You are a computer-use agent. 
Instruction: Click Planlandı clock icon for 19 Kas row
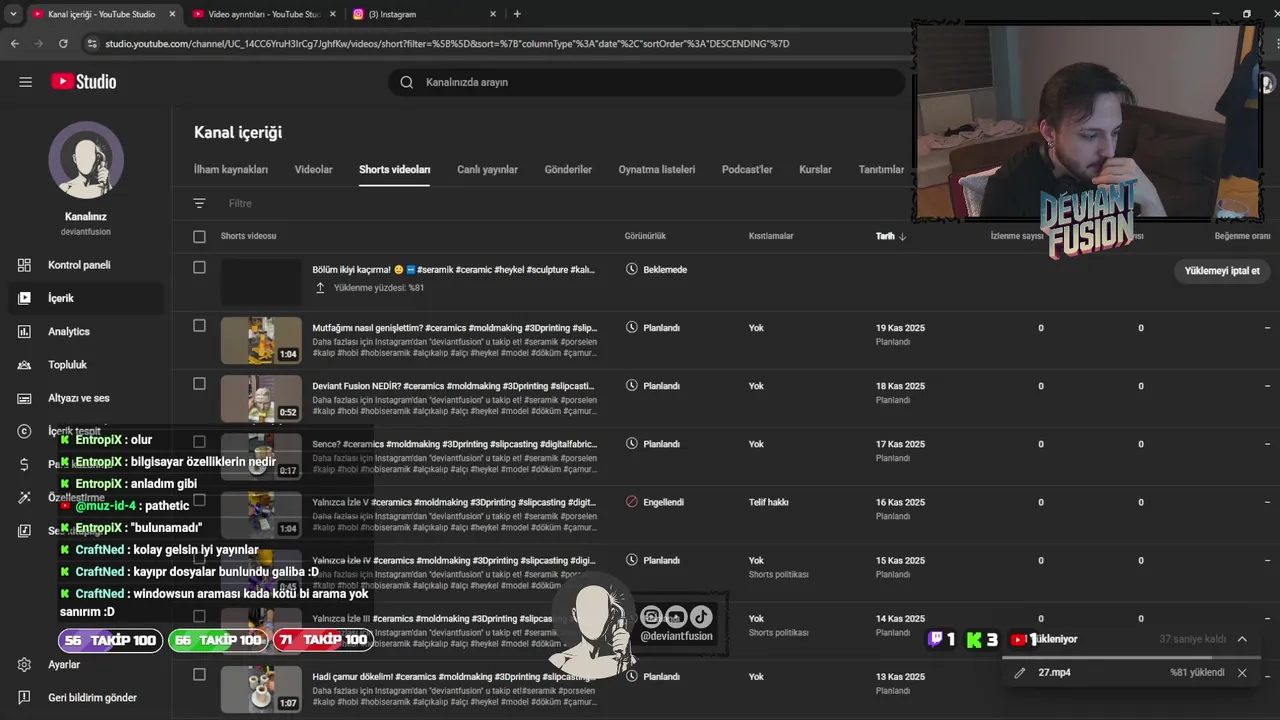(x=631, y=327)
